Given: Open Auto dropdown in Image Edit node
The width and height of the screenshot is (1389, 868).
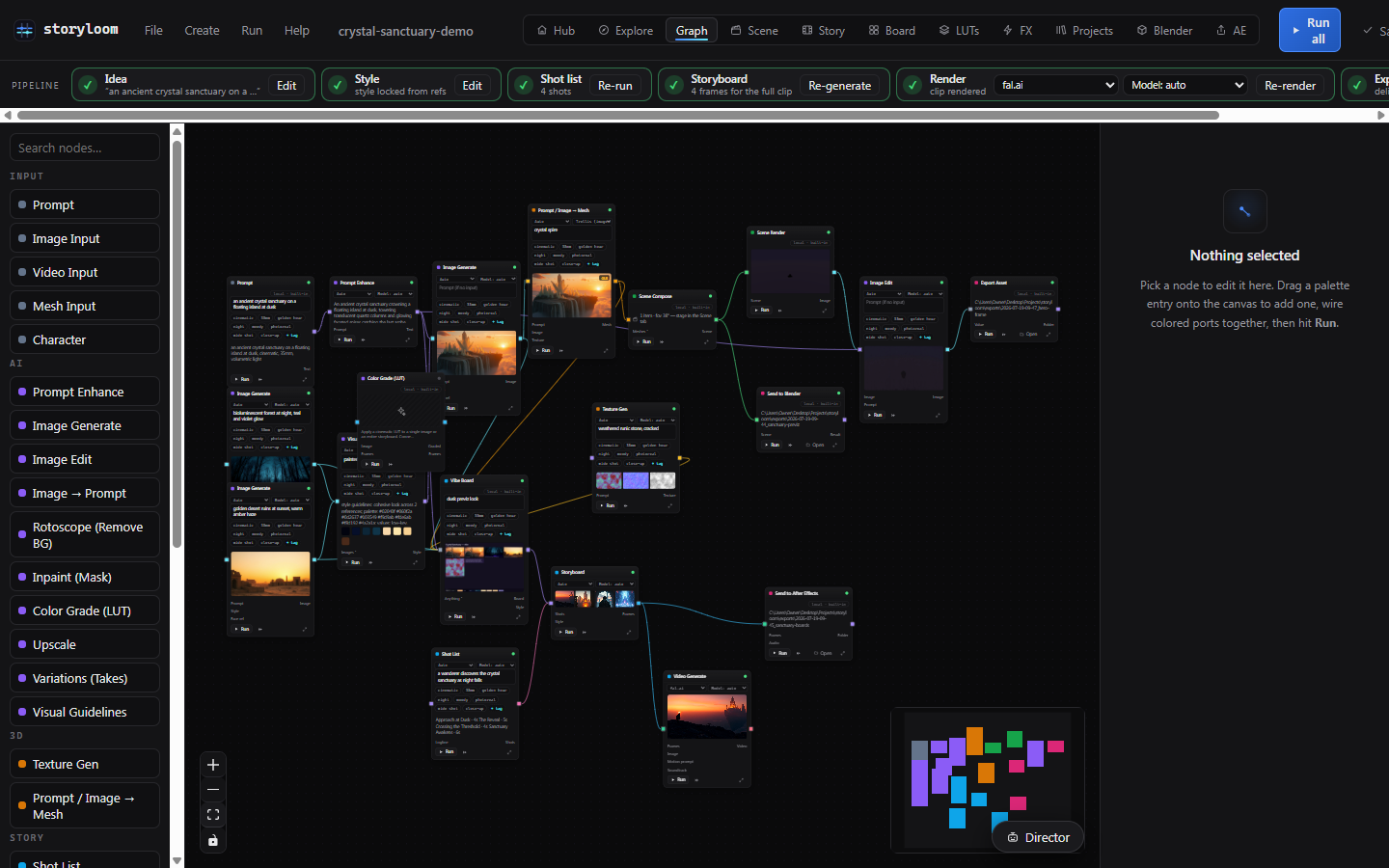Looking at the screenshot, I should [883, 293].
